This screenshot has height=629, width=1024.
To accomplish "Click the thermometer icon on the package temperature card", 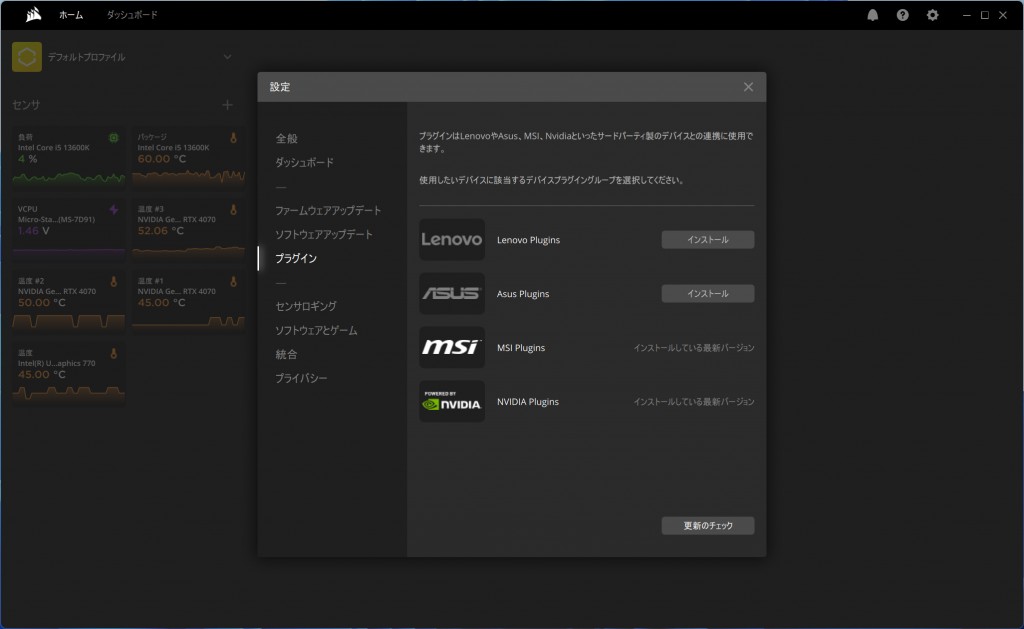I will [x=233, y=138].
